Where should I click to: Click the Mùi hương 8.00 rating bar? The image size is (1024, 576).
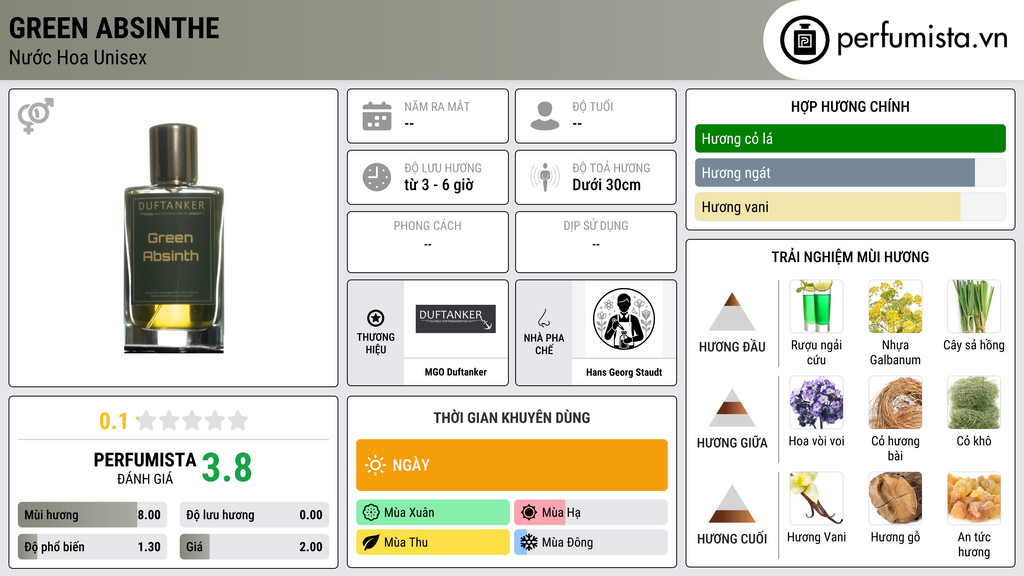(92, 515)
